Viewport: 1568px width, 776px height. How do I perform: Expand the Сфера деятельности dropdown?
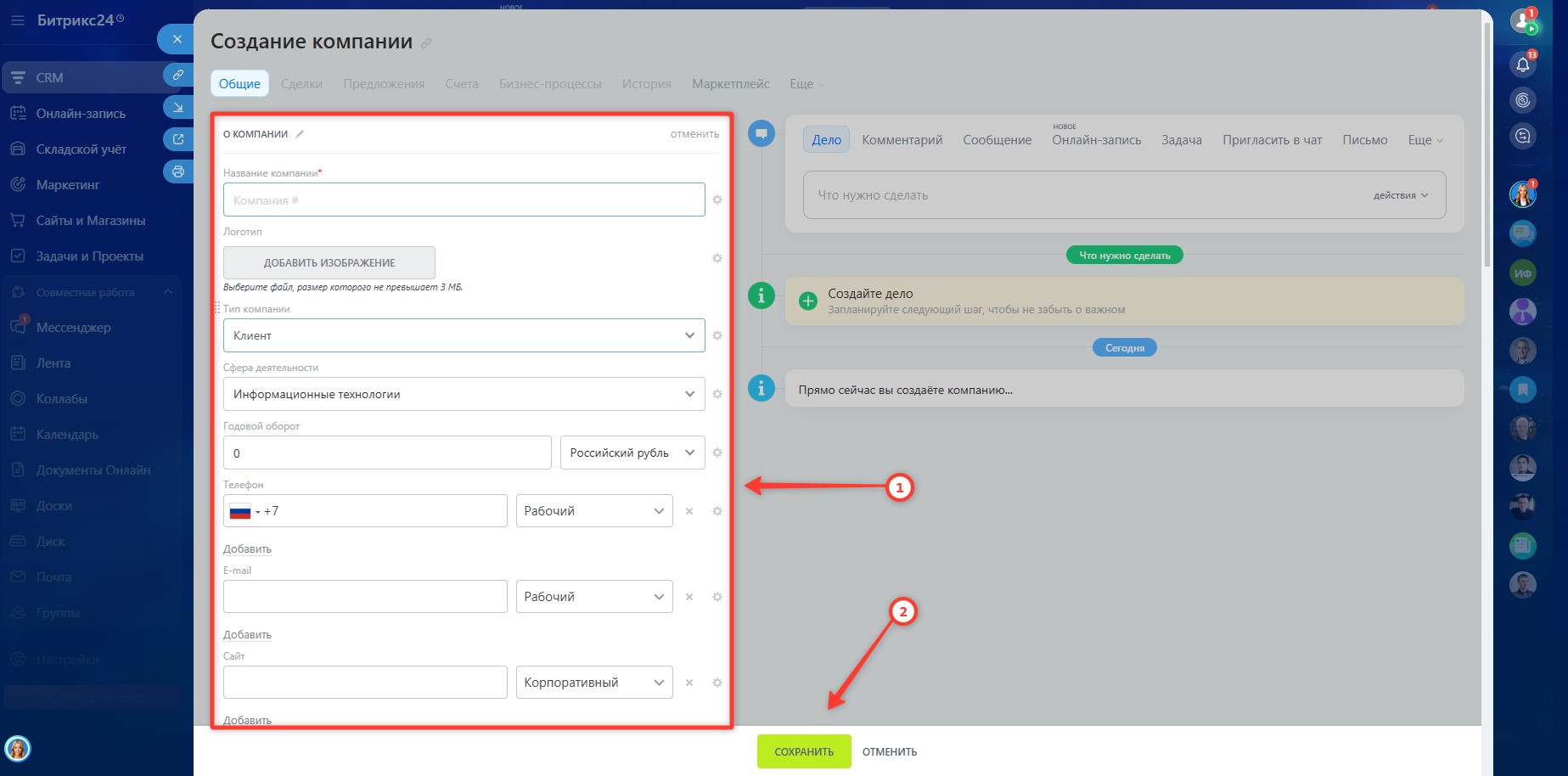tap(464, 394)
